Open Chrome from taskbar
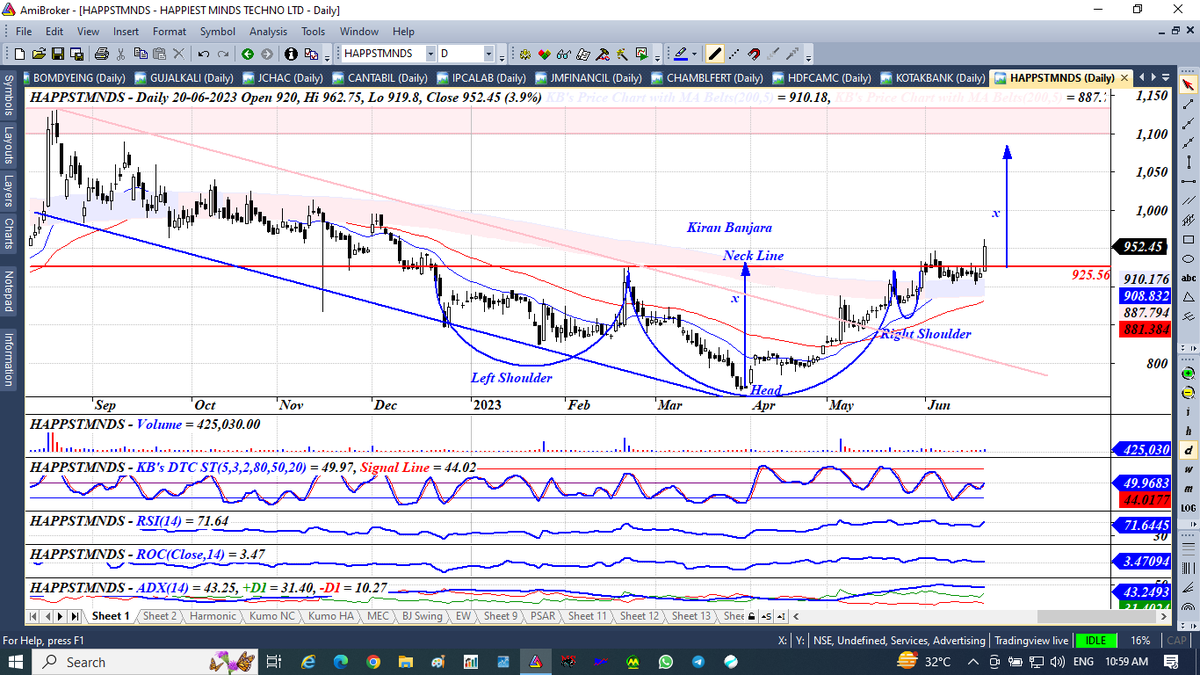Screen dimensions: 1200x675 pyautogui.click(x=372, y=662)
